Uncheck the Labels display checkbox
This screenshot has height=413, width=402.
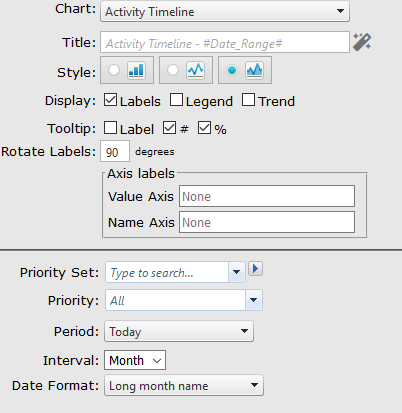(110, 100)
